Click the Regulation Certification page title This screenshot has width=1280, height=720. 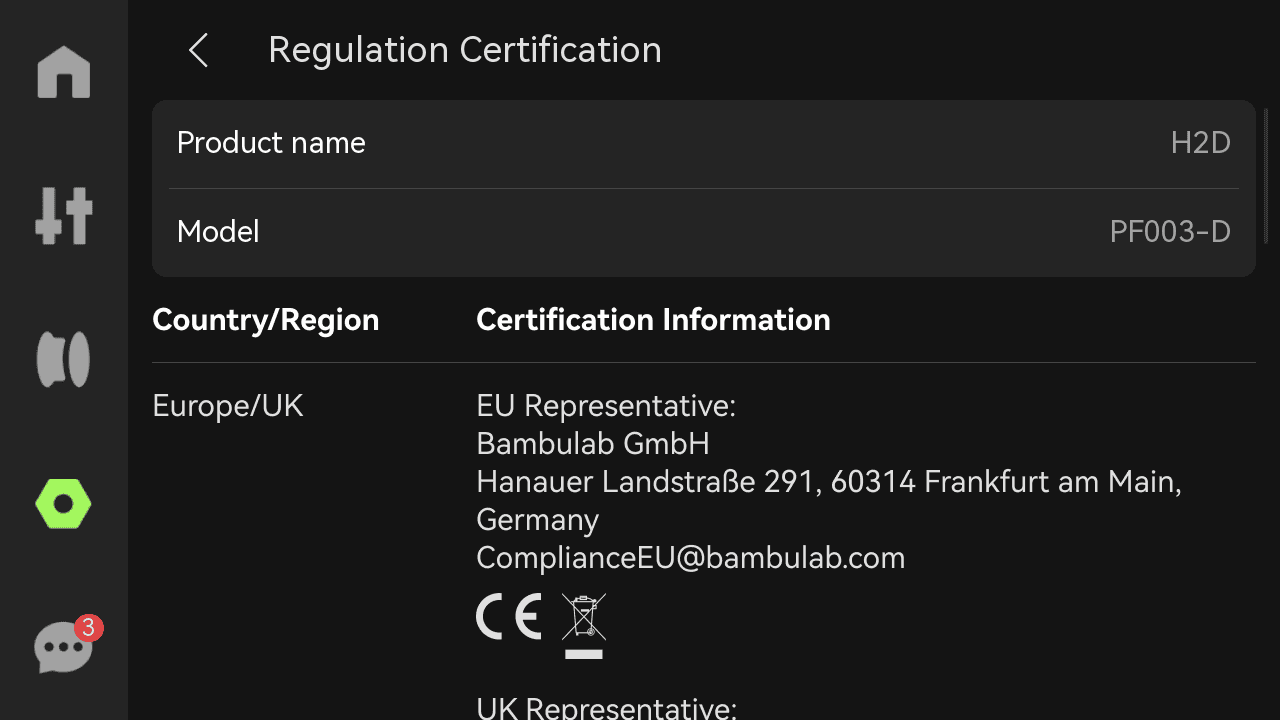coord(465,50)
